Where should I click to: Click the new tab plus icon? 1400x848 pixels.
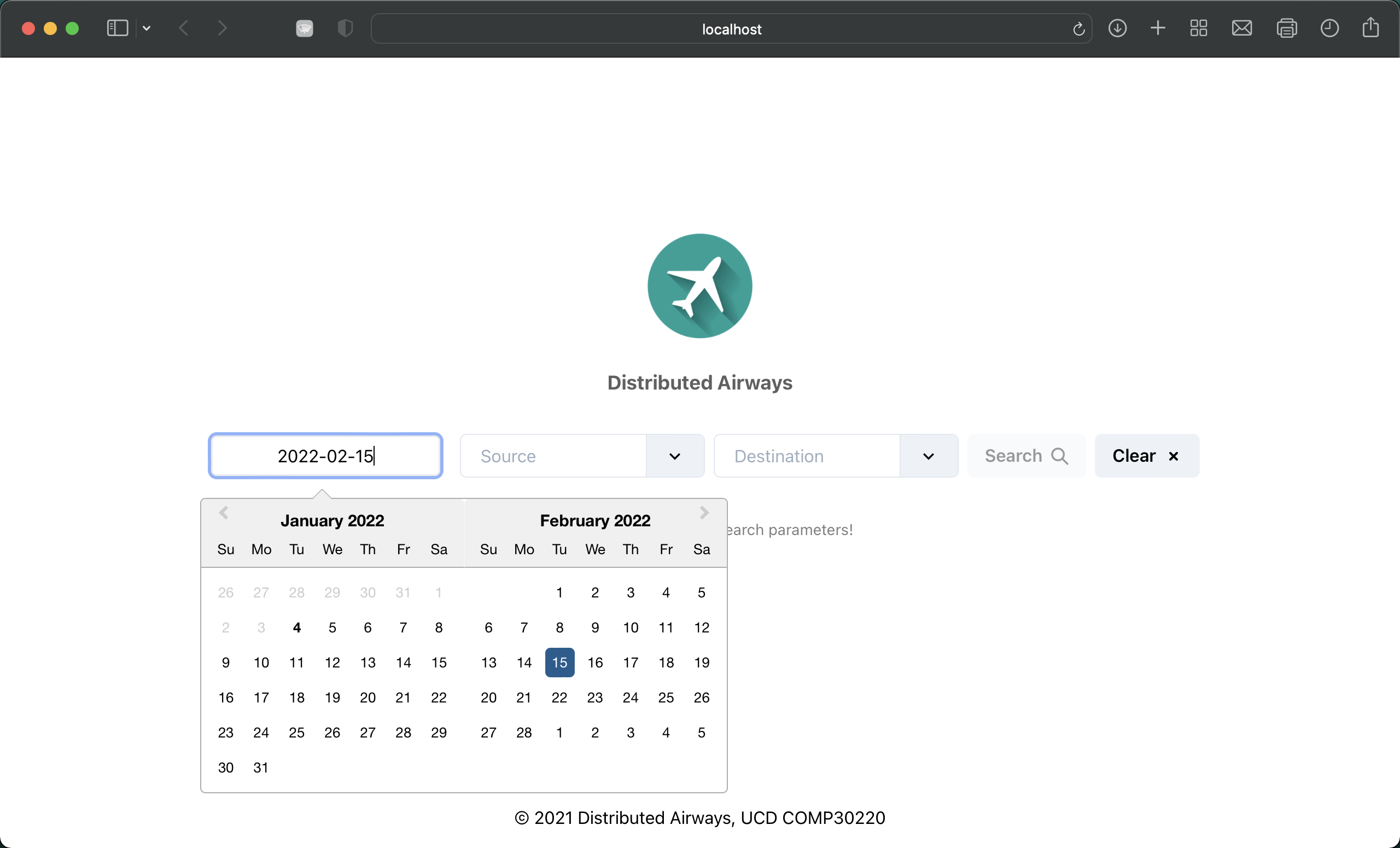pos(1157,28)
